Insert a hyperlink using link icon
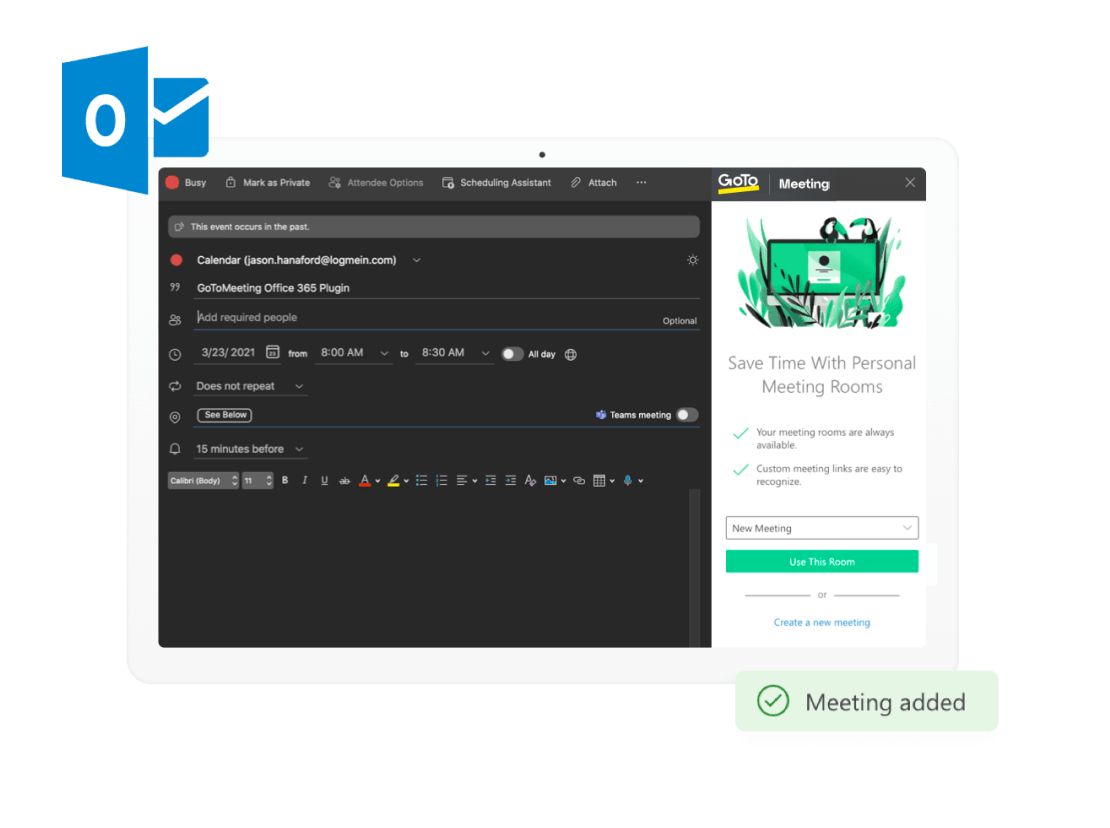Image resolution: width=1110 pixels, height=828 pixels. pos(579,481)
